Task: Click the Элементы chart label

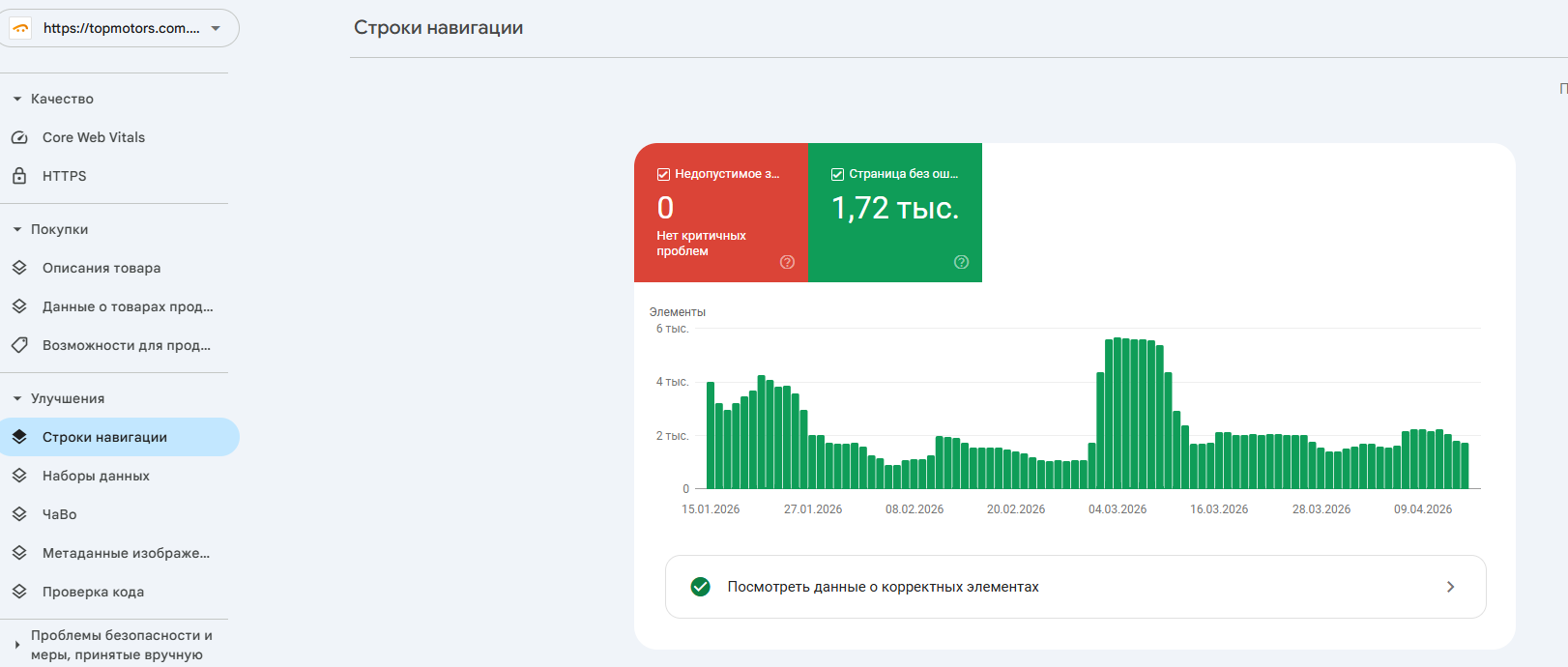Action: (678, 312)
